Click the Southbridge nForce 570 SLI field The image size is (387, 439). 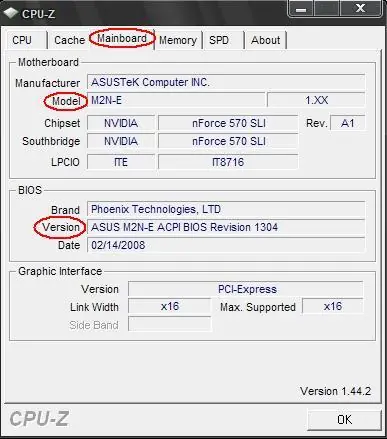228,141
